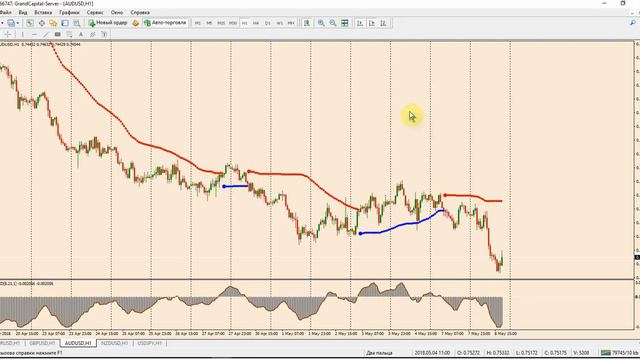
Task: Open the Сервис menu
Action: click(x=95, y=12)
